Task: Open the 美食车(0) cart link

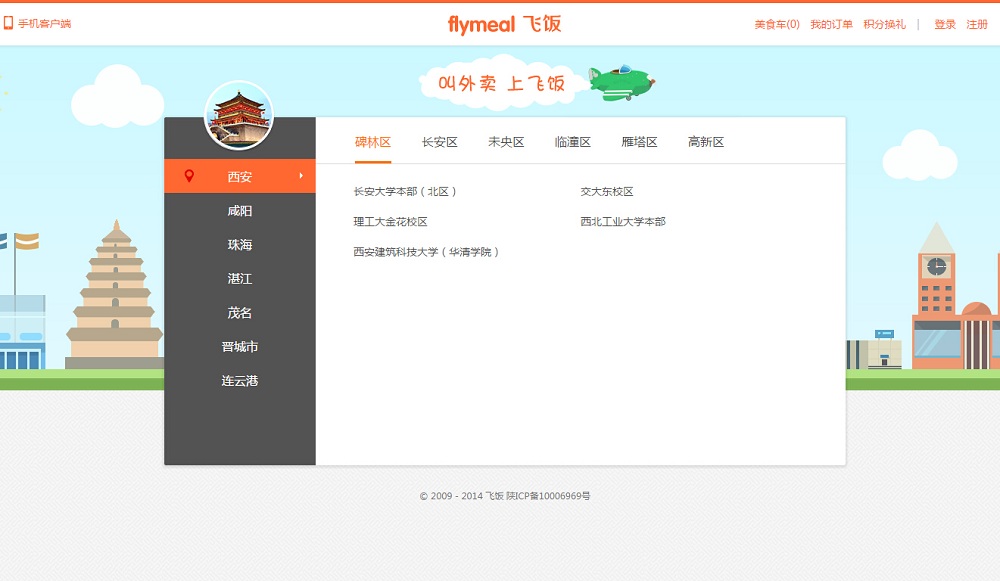Action: (x=777, y=24)
